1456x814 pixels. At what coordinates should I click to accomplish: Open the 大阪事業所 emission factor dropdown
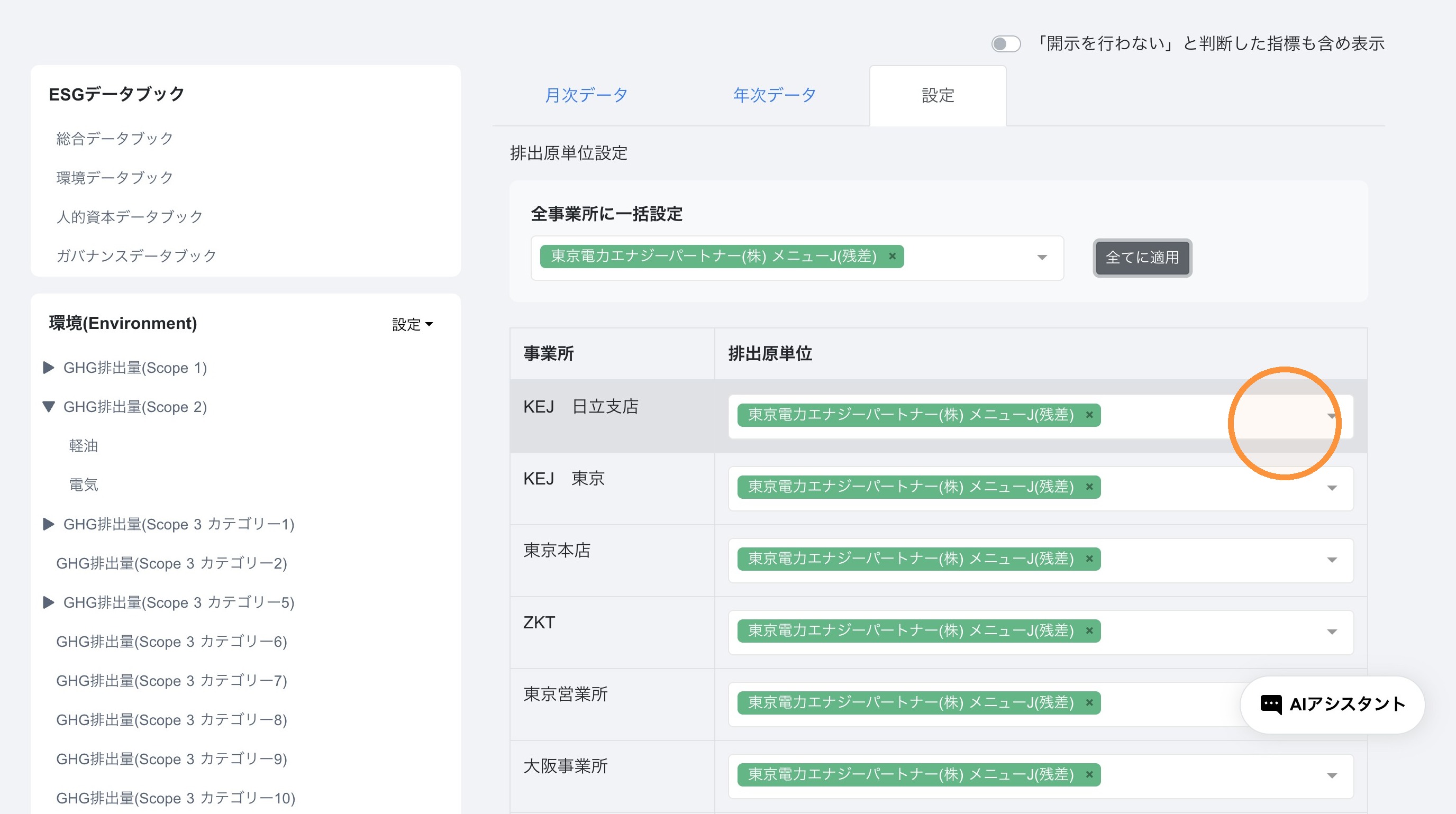click(1331, 775)
